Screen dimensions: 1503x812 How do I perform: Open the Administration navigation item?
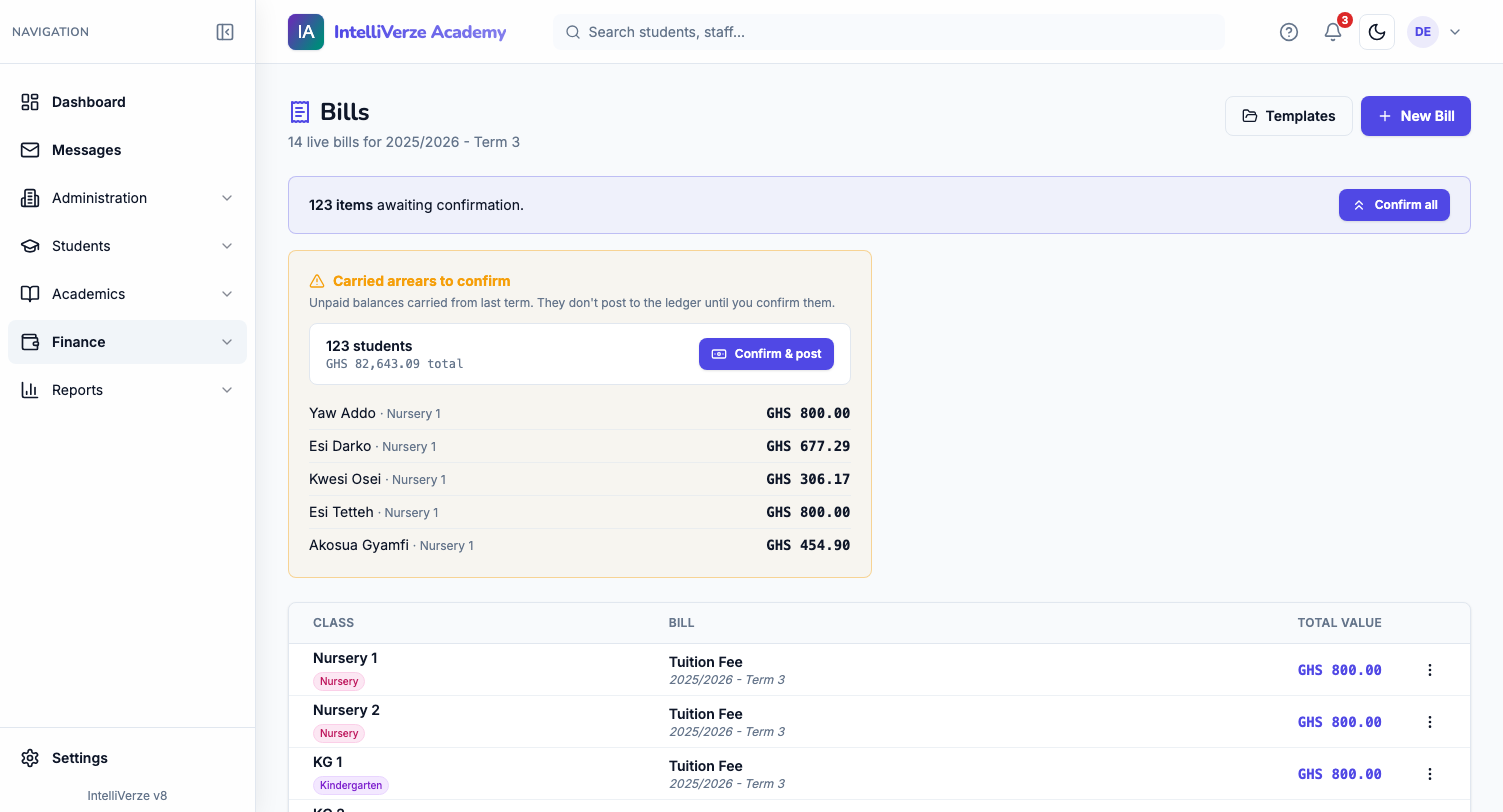pos(127,198)
